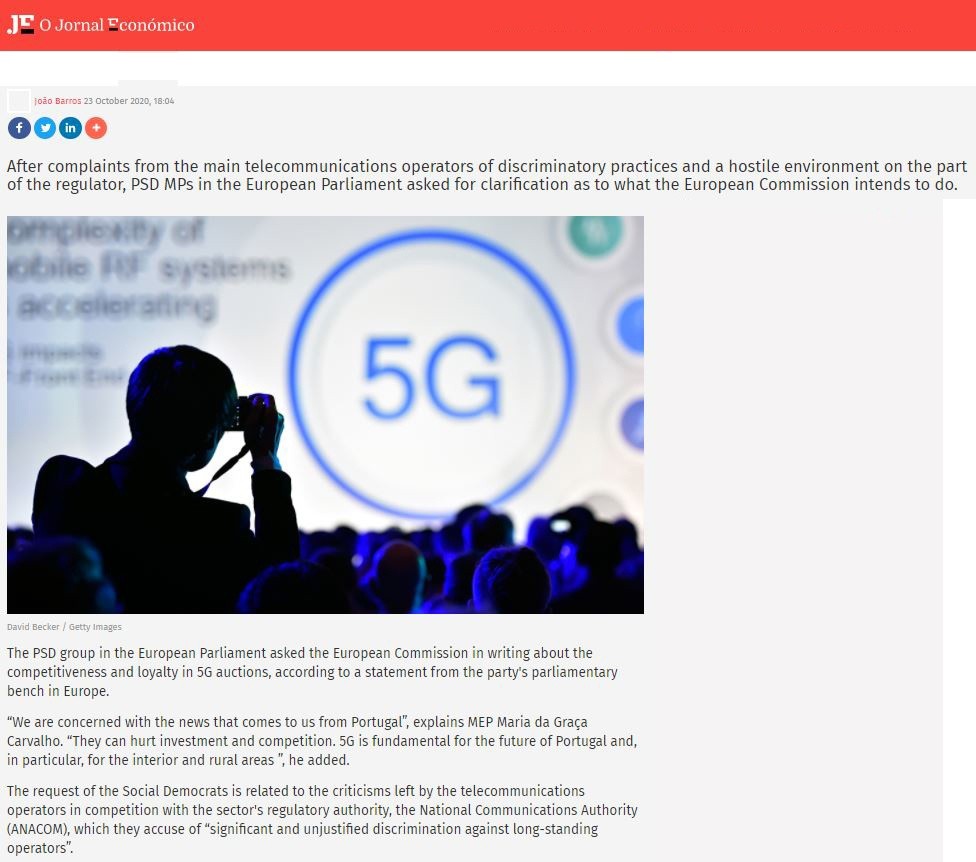Click the 23 October 2020 timestamp
Viewport: 976px width, 862px height.
tap(129, 101)
